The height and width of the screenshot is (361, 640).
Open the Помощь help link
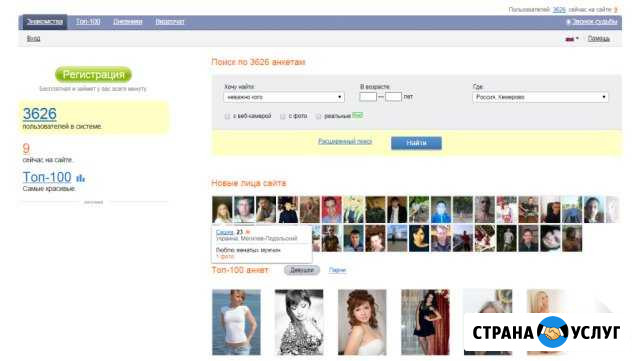click(598, 39)
